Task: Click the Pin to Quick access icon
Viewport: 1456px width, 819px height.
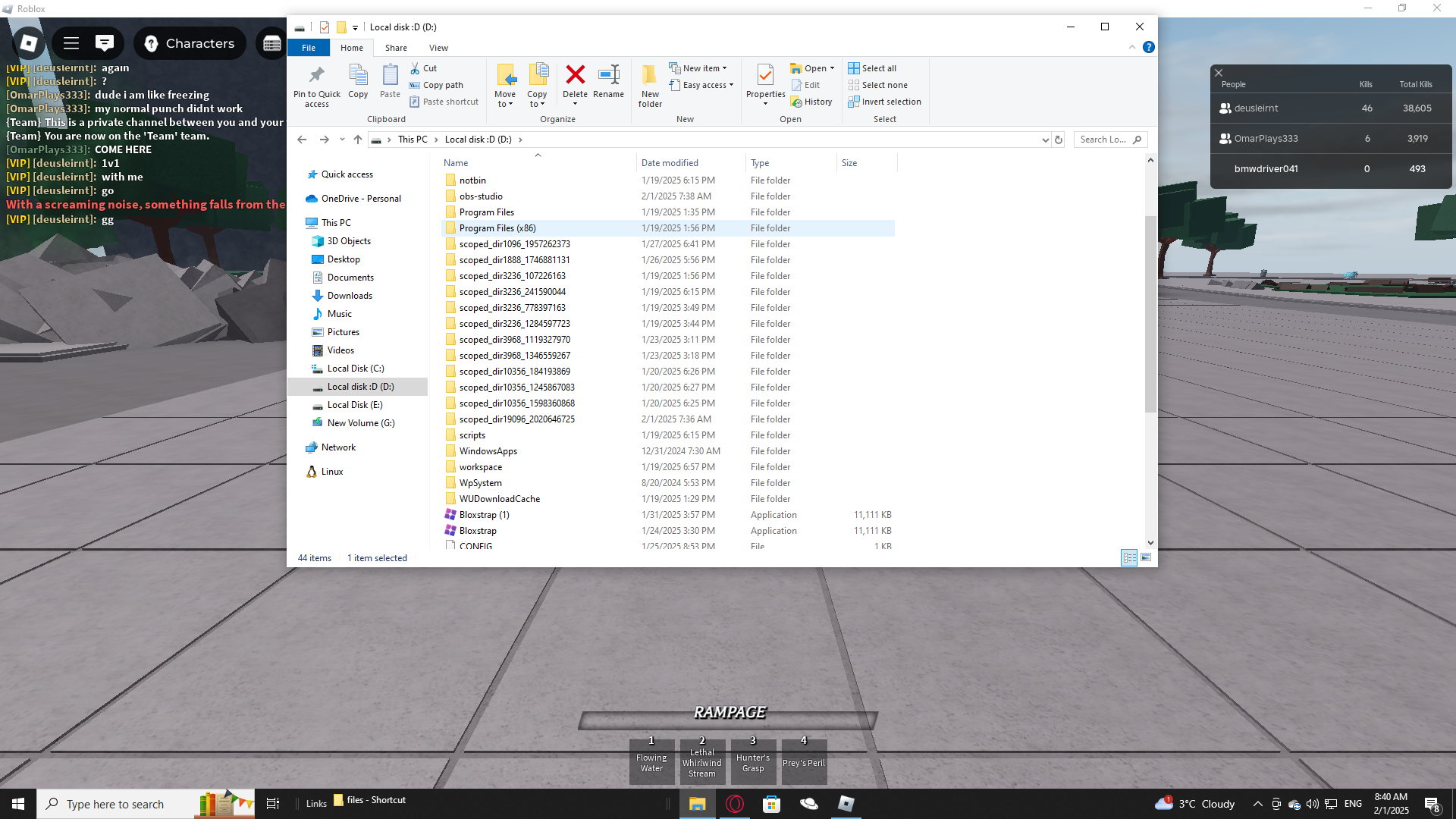Action: click(316, 76)
